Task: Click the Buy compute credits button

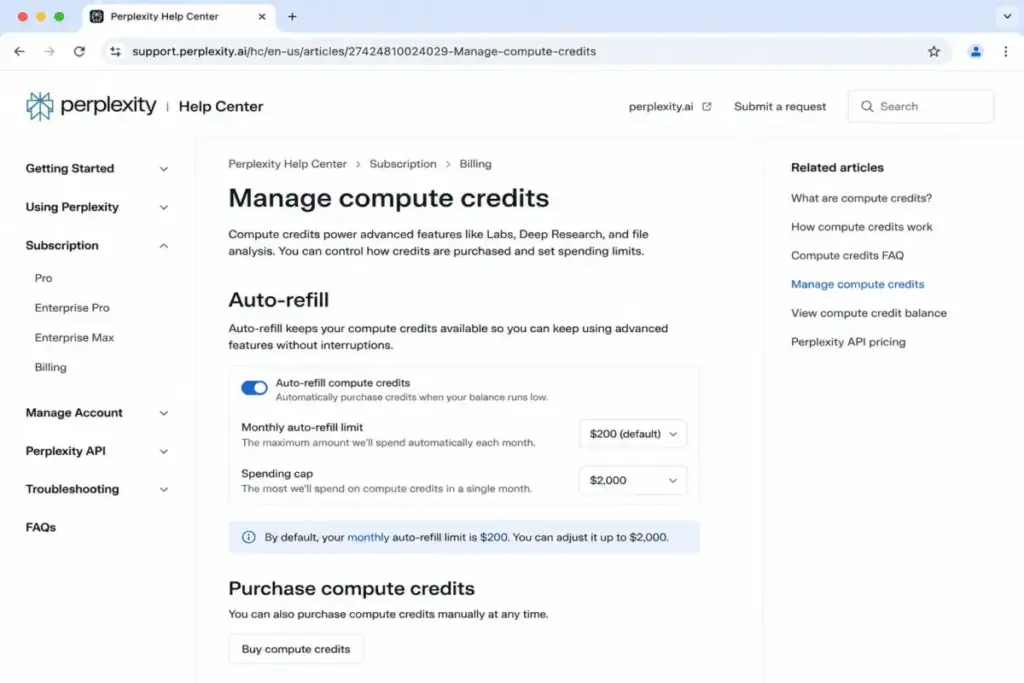Action: (x=296, y=649)
